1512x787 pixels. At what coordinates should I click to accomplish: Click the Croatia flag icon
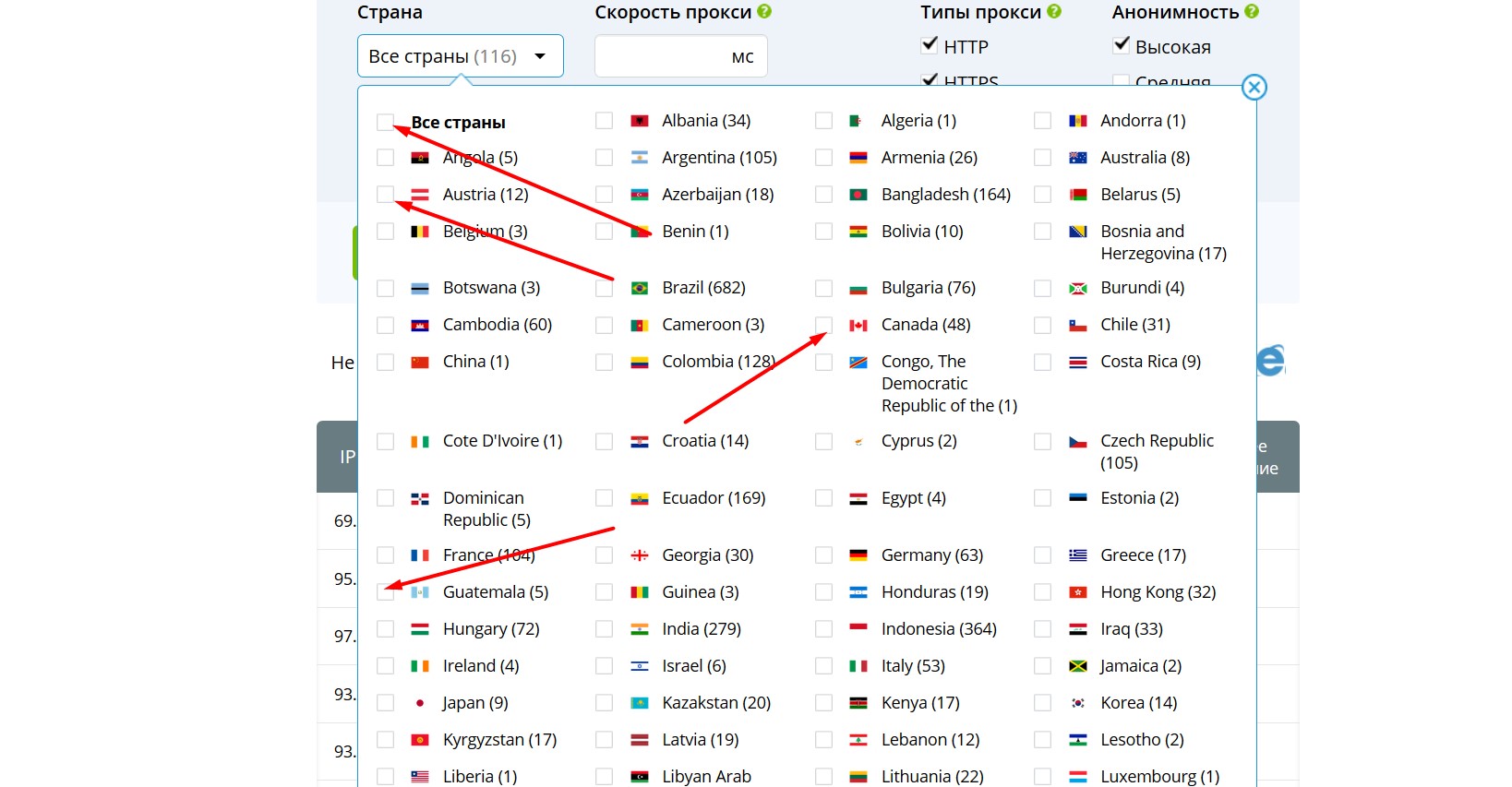click(x=640, y=441)
